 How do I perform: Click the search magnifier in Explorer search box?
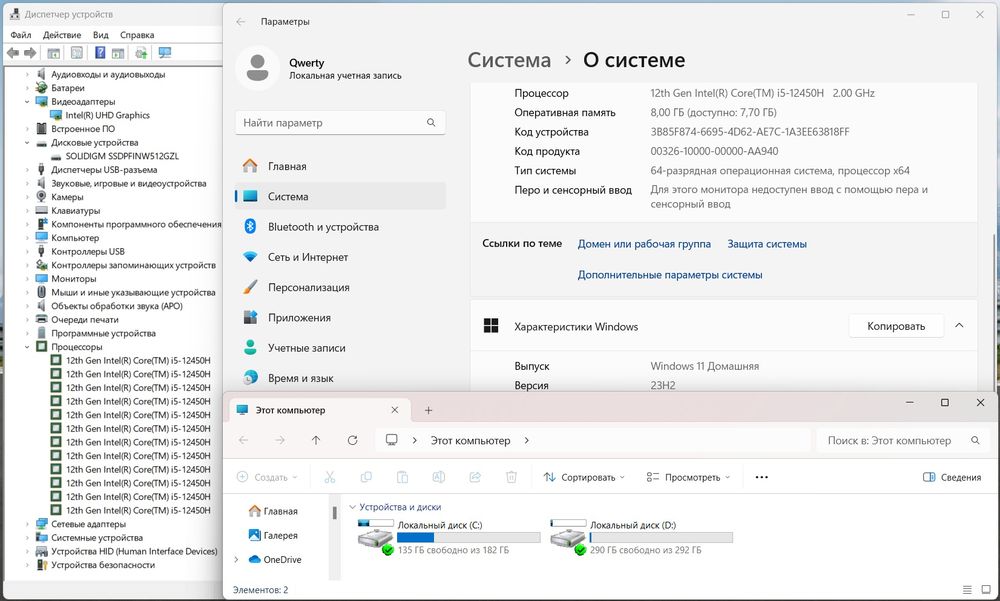975,440
